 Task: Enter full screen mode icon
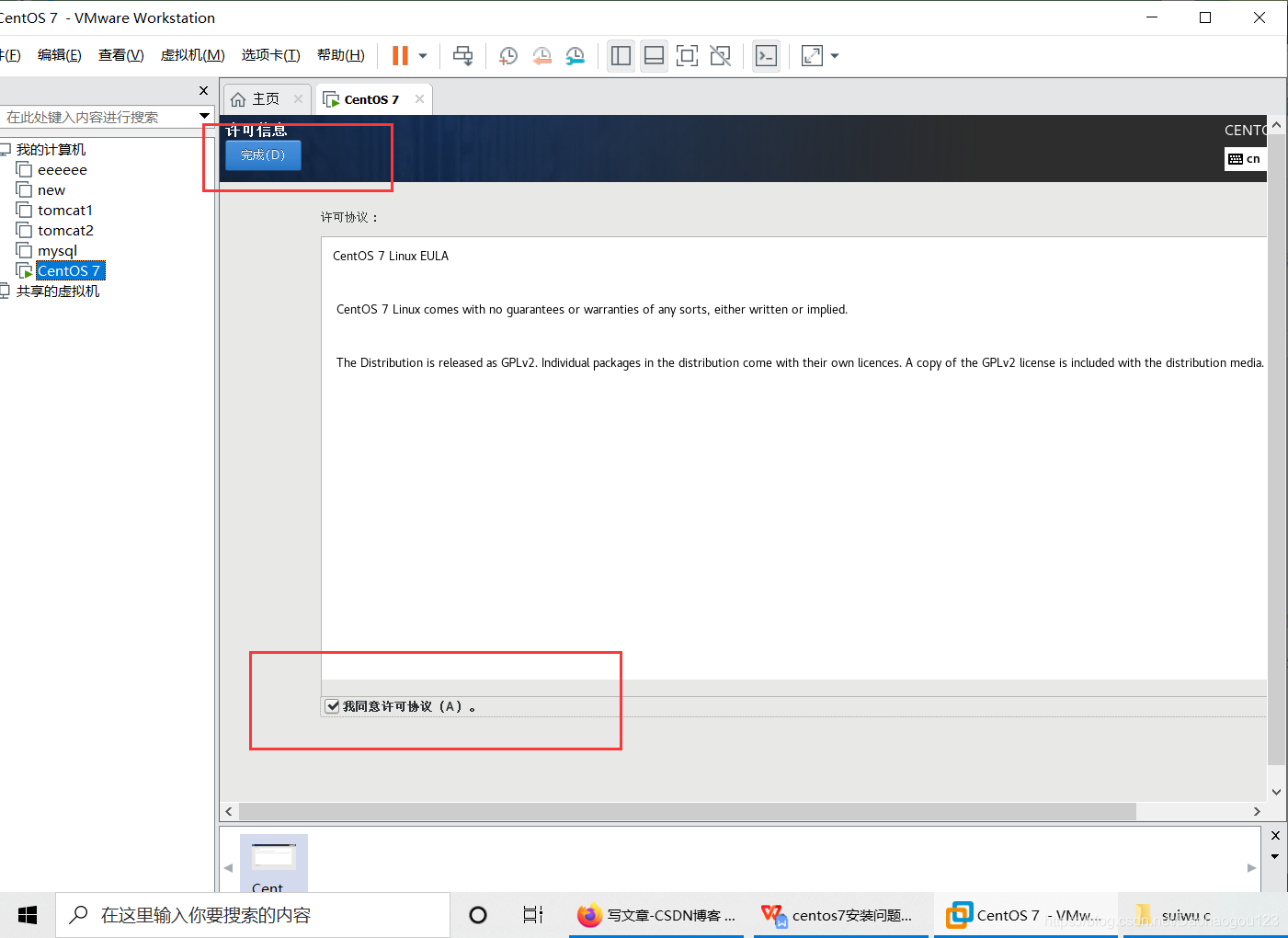[687, 56]
